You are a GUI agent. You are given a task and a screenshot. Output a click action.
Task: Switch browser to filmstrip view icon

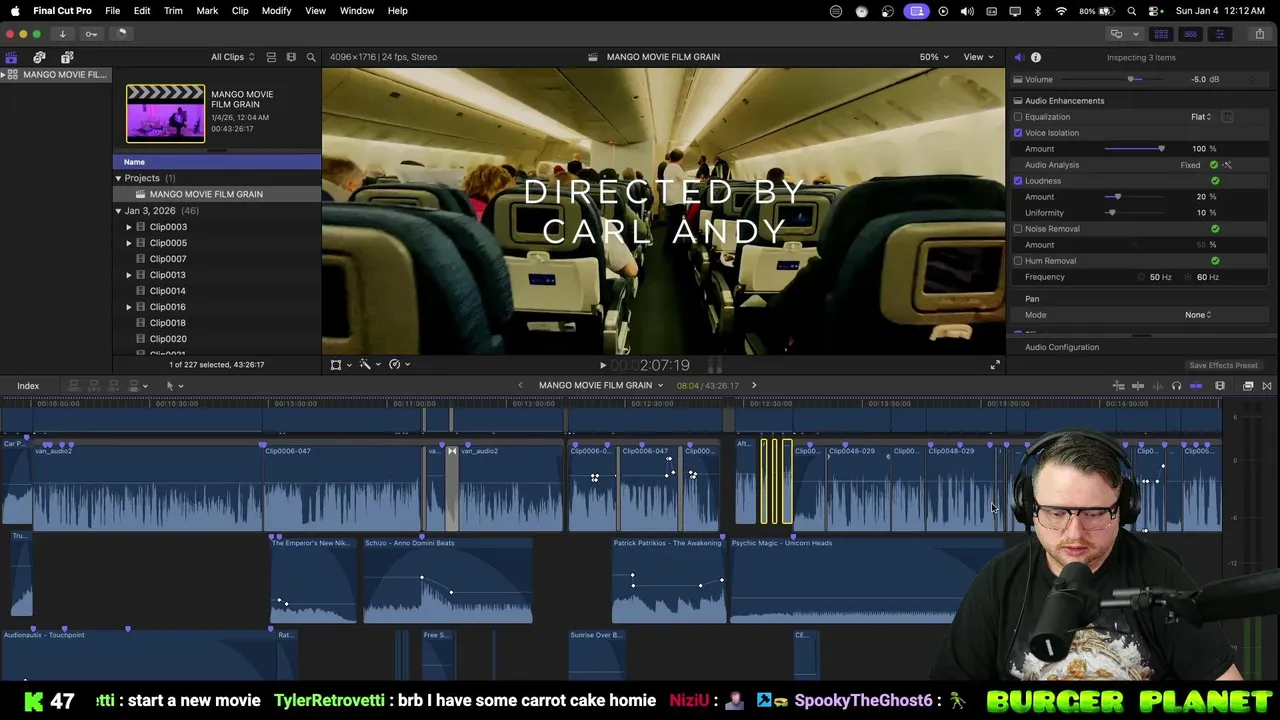click(x=291, y=57)
